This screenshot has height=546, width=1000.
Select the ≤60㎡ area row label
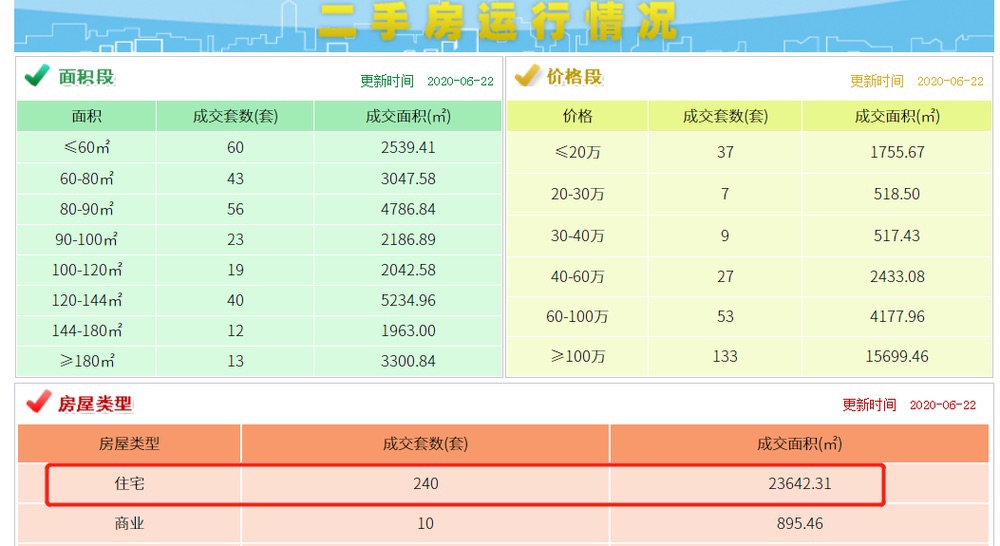[x=86, y=148]
